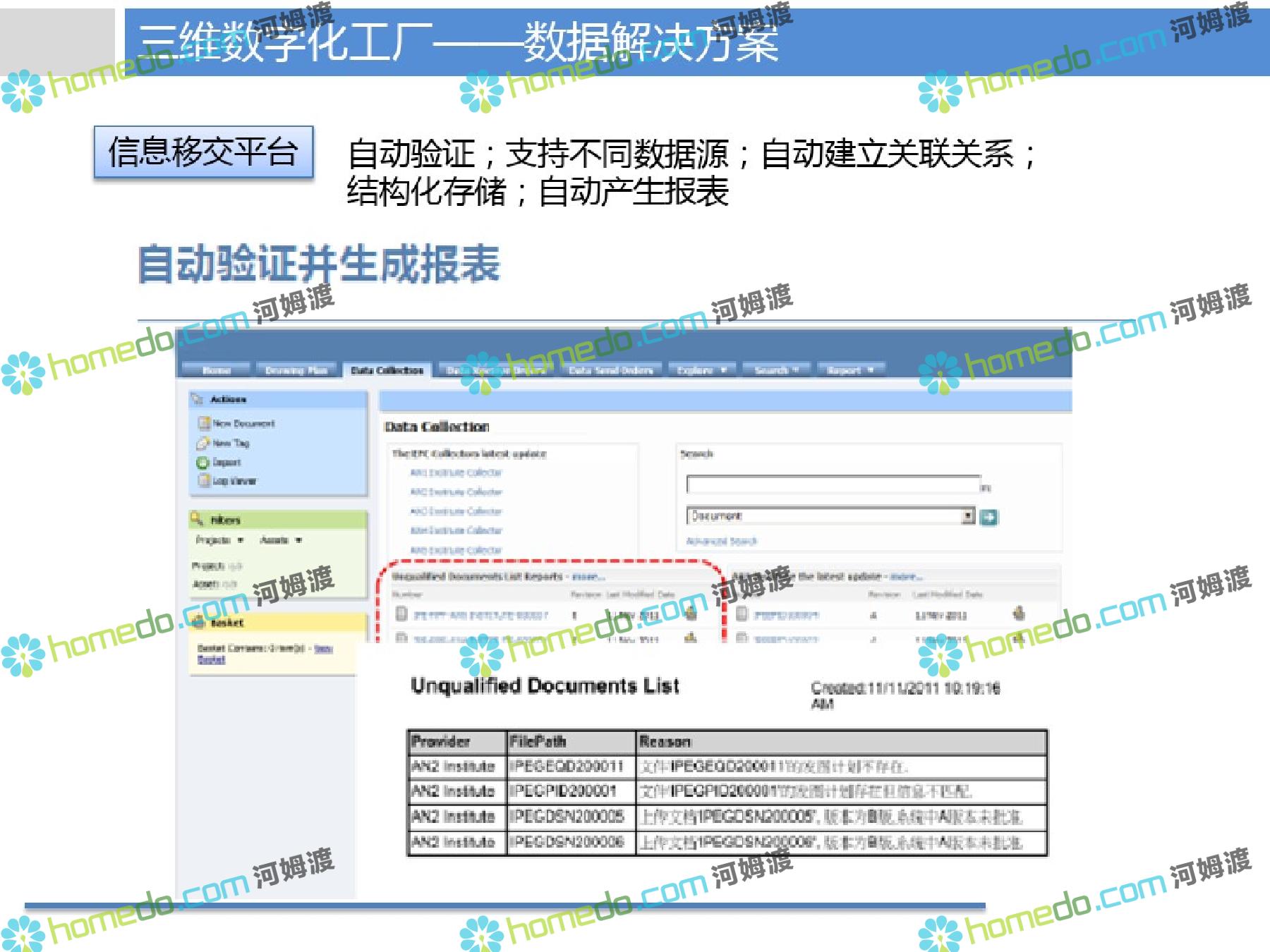Image resolution: width=1270 pixels, height=952 pixels.
Task: Open first collector link under EPC Collectors
Action: click(456, 472)
